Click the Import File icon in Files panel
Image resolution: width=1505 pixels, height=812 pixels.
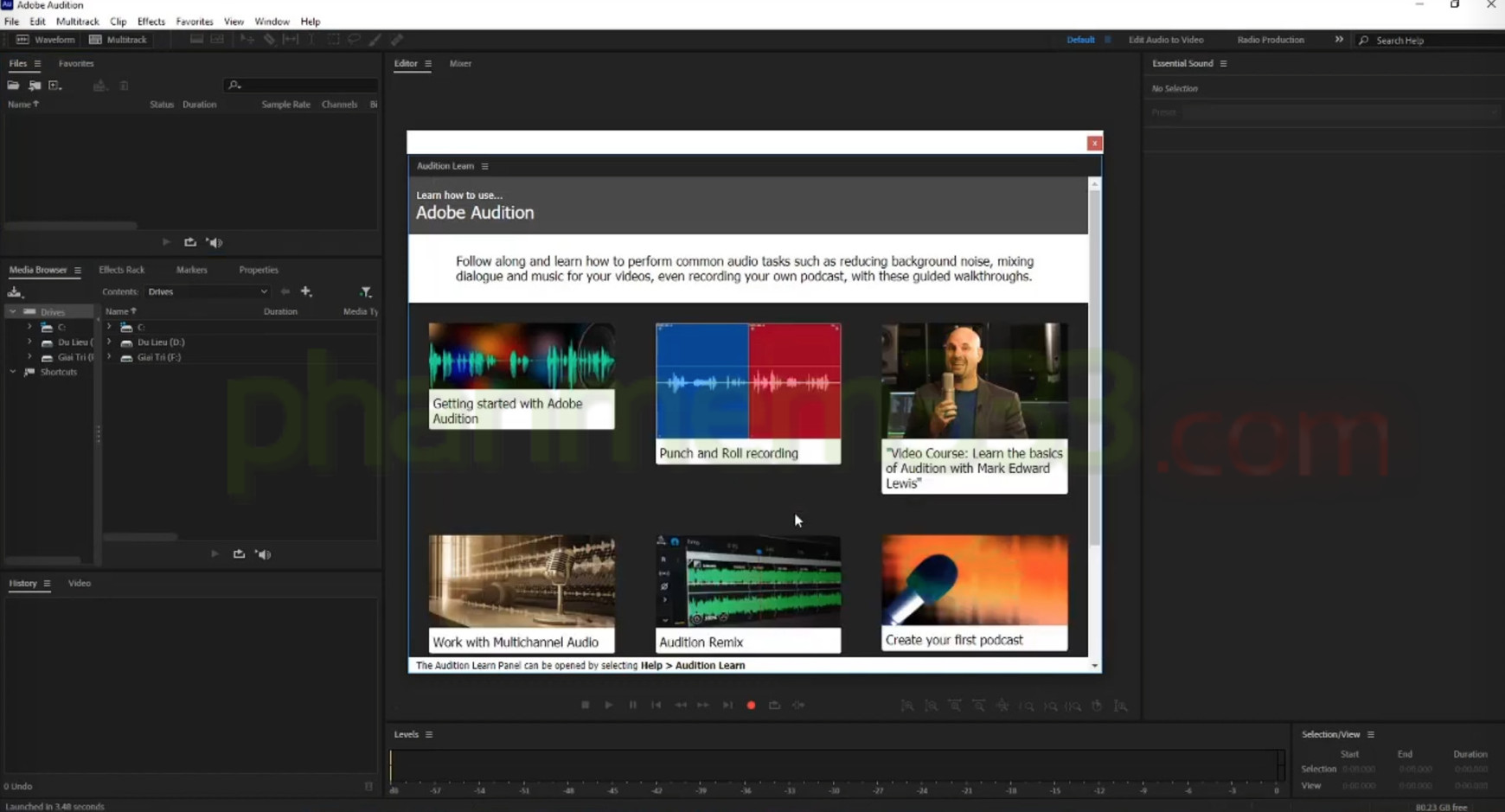(x=35, y=86)
